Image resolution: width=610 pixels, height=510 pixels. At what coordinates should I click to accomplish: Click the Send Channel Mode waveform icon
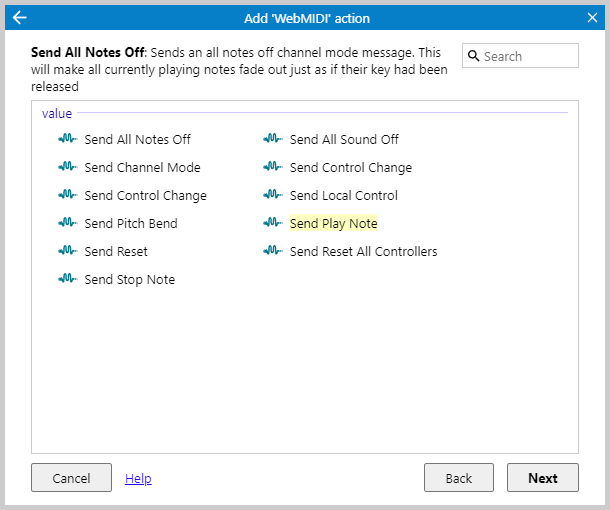[68, 168]
